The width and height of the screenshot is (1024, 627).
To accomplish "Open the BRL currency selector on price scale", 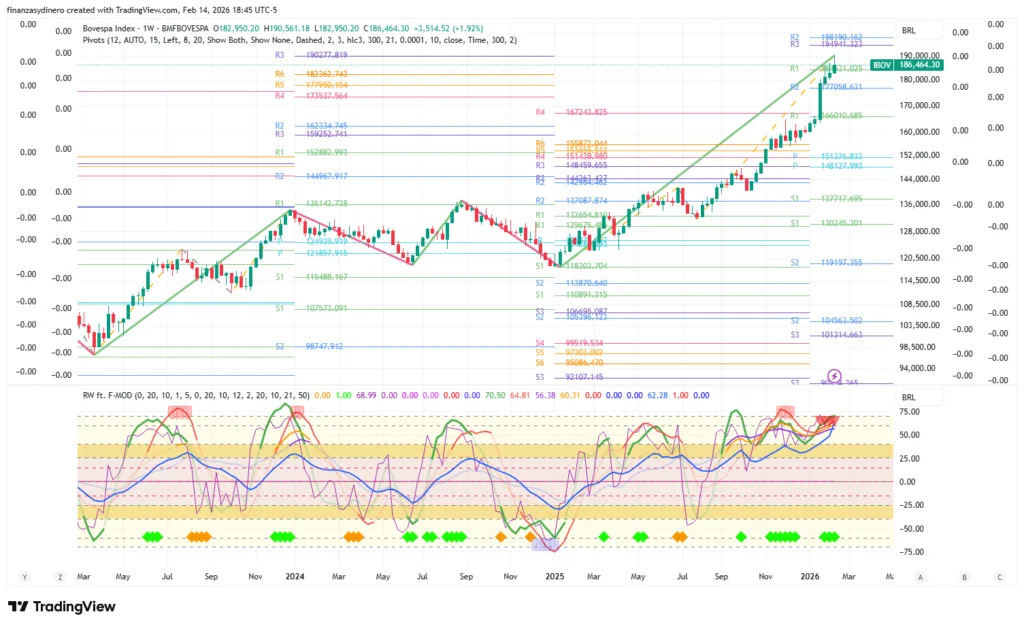I will pos(908,31).
